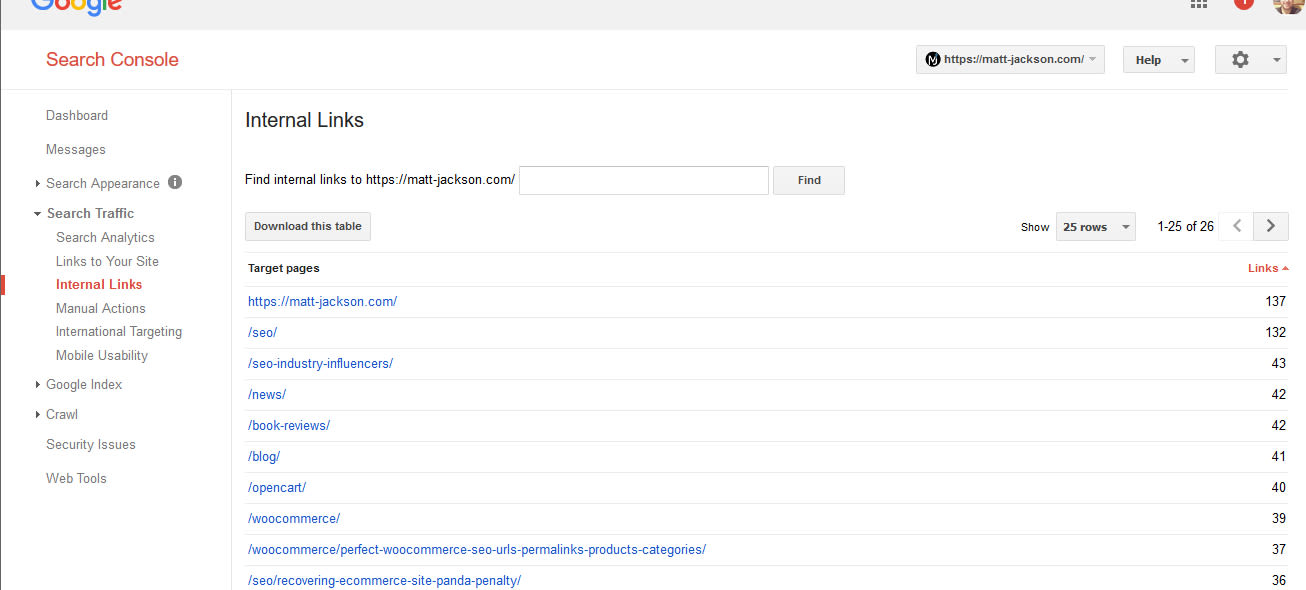Open Messages in the sidebar
The height and width of the screenshot is (590, 1306).
click(76, 149)
